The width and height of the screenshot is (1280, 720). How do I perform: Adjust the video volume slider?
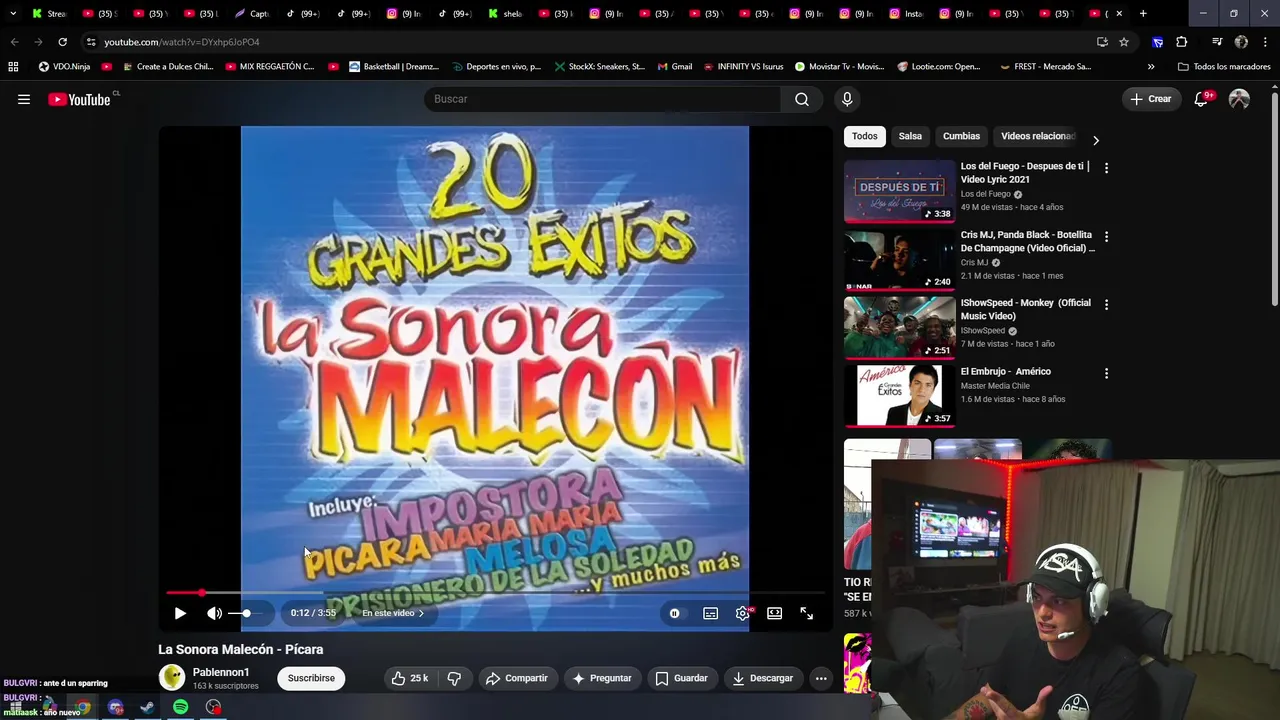(x=246, y=613)
